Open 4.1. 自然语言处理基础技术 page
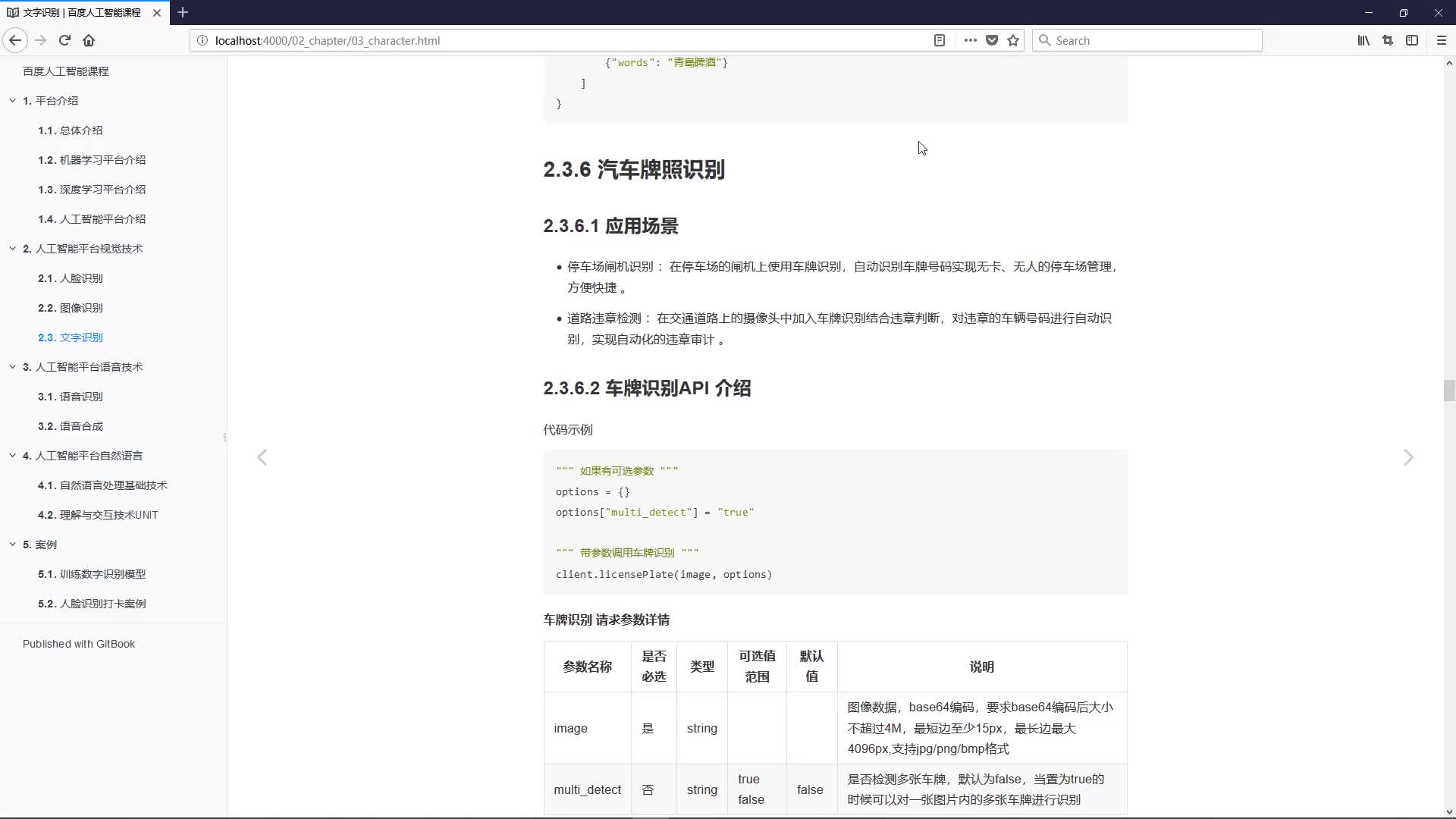 click(102, 485)
